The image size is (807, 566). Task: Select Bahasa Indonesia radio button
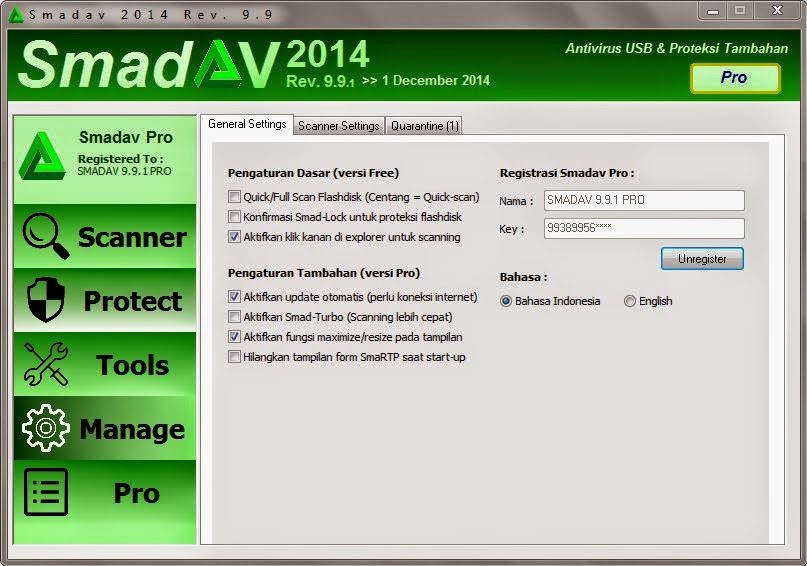[505, 301]
